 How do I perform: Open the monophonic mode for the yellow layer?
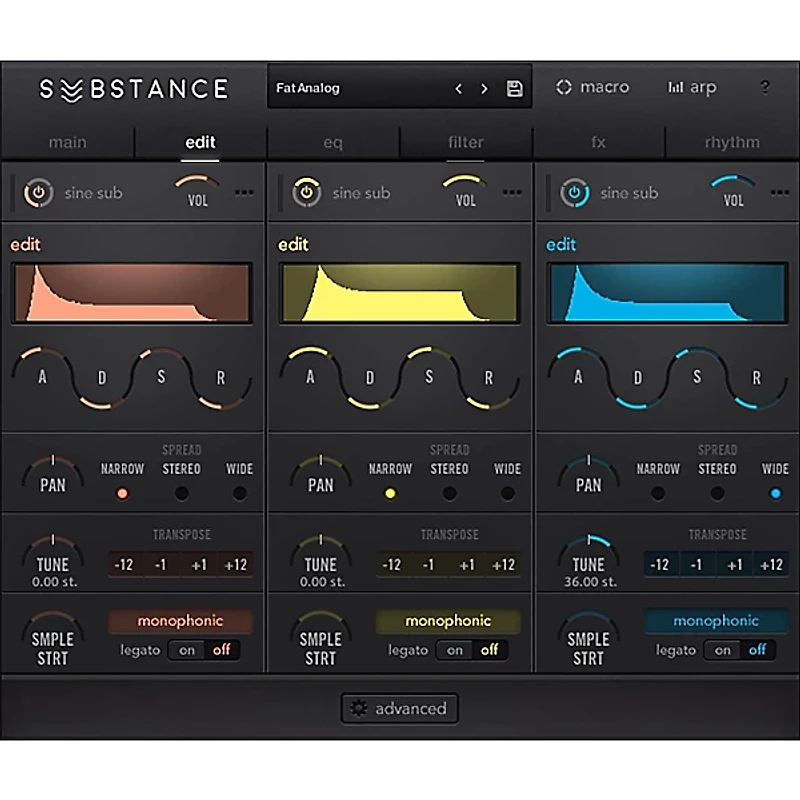[448, 620]
